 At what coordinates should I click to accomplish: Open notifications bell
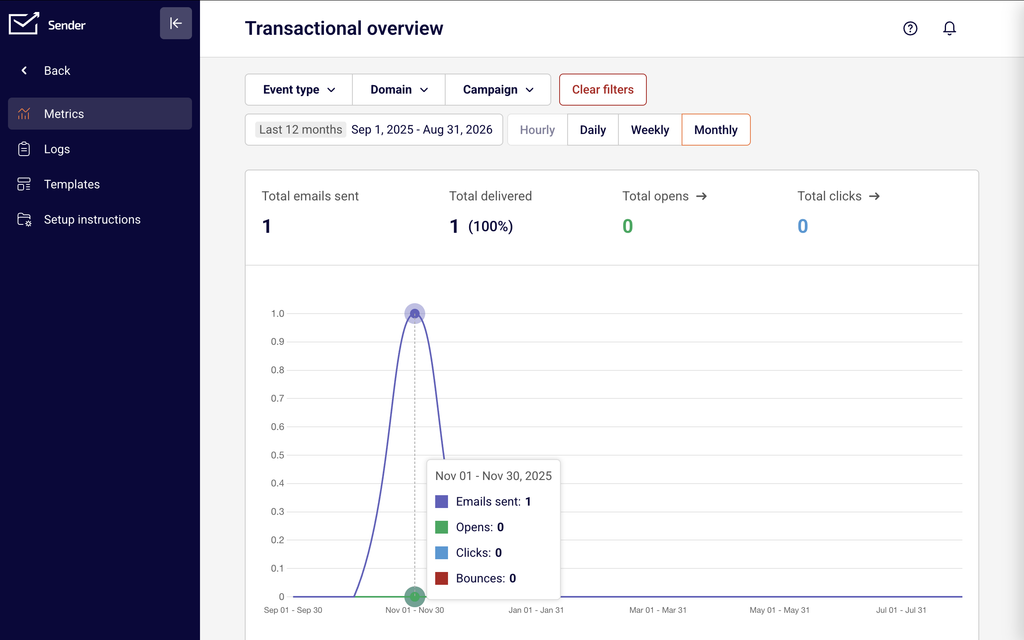click(x=950, y=28)
